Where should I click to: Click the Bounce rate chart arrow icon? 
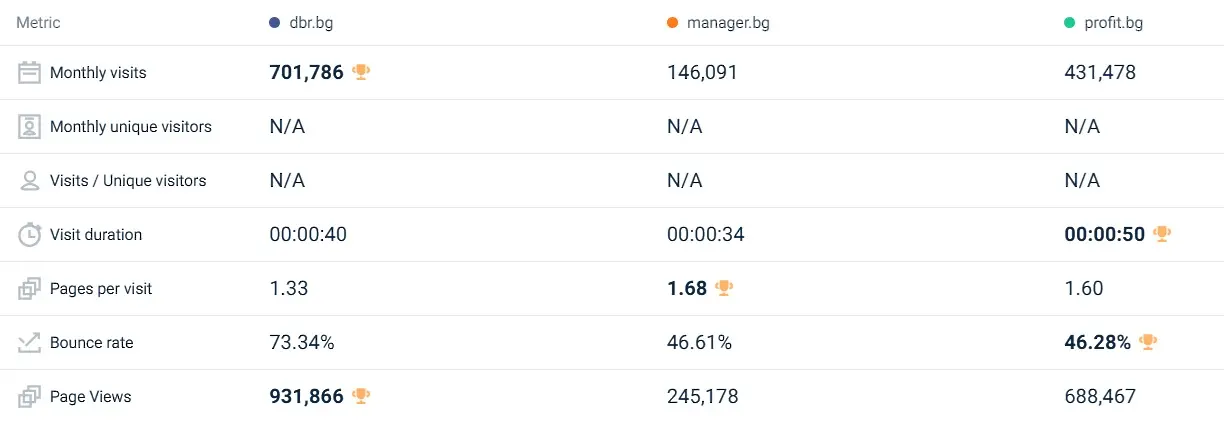click(x=29, y=343)
